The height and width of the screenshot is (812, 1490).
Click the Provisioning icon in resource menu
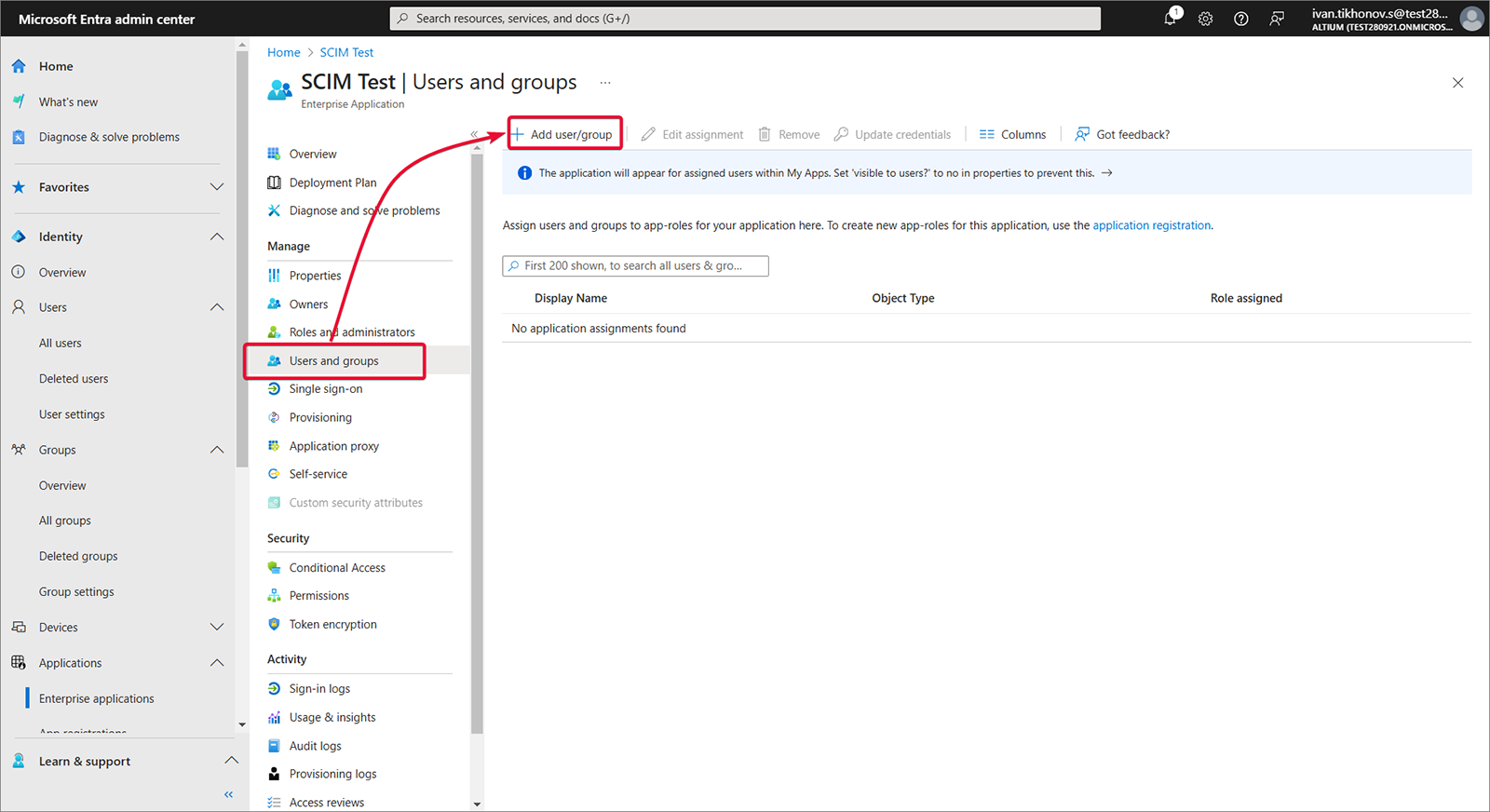[274, 417]
